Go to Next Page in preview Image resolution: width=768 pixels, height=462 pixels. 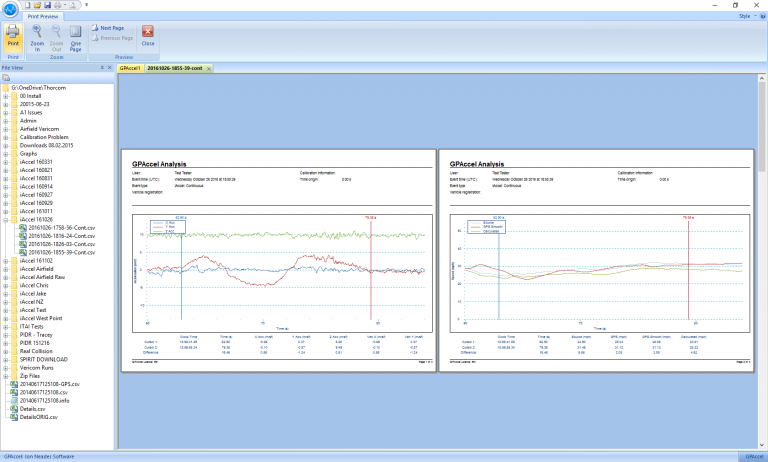pos(108,28)
